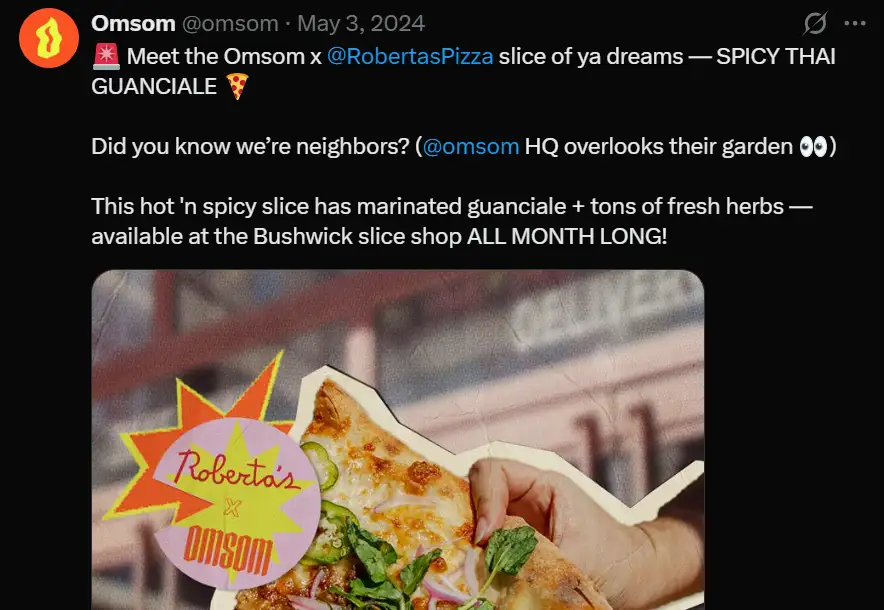Click the eyes emoji after garden
Viewport: 884px width, 610px height.
pyautogui.click(x=814, y=147)
